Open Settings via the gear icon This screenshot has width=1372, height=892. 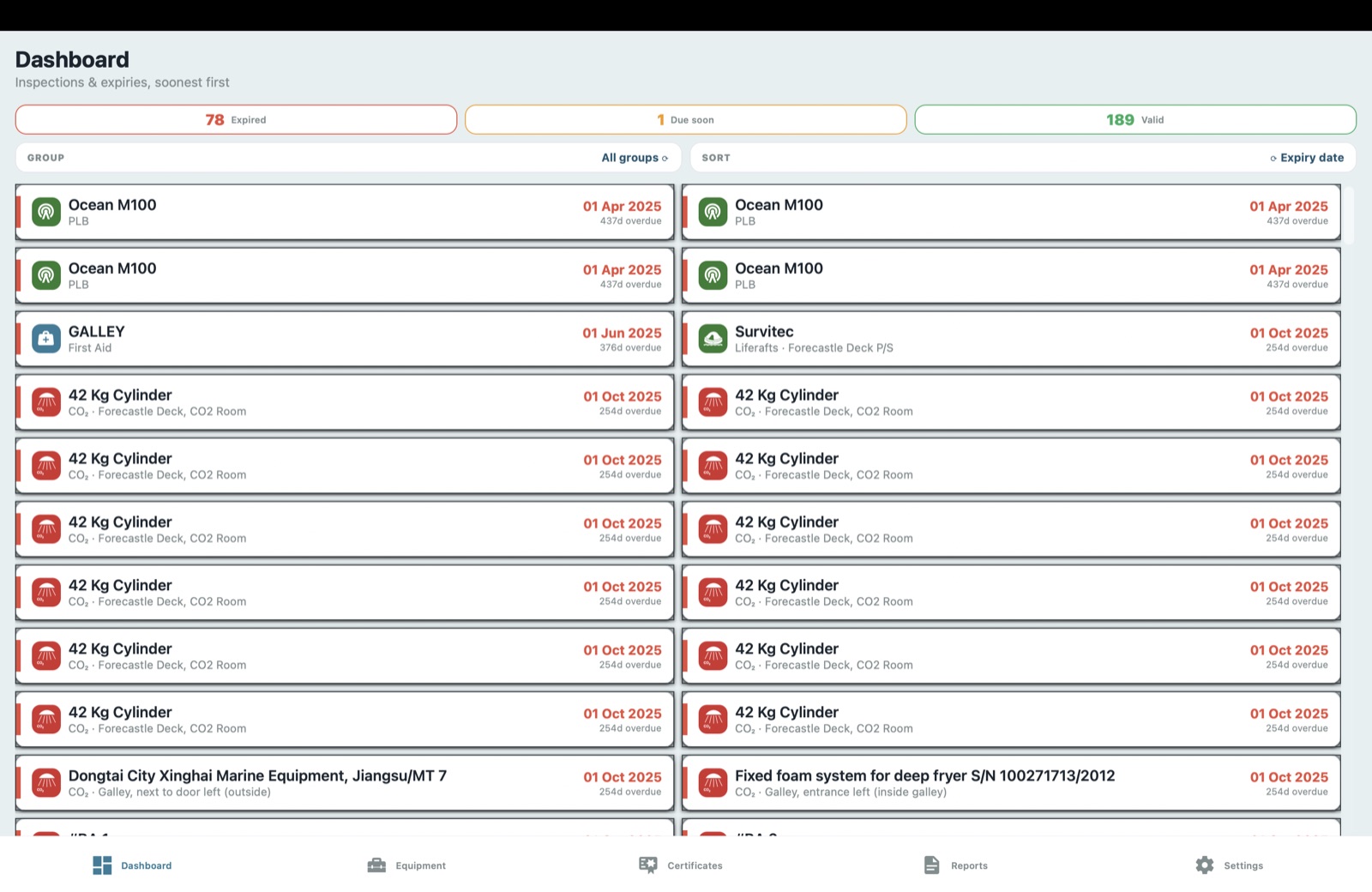[1205, 865]
